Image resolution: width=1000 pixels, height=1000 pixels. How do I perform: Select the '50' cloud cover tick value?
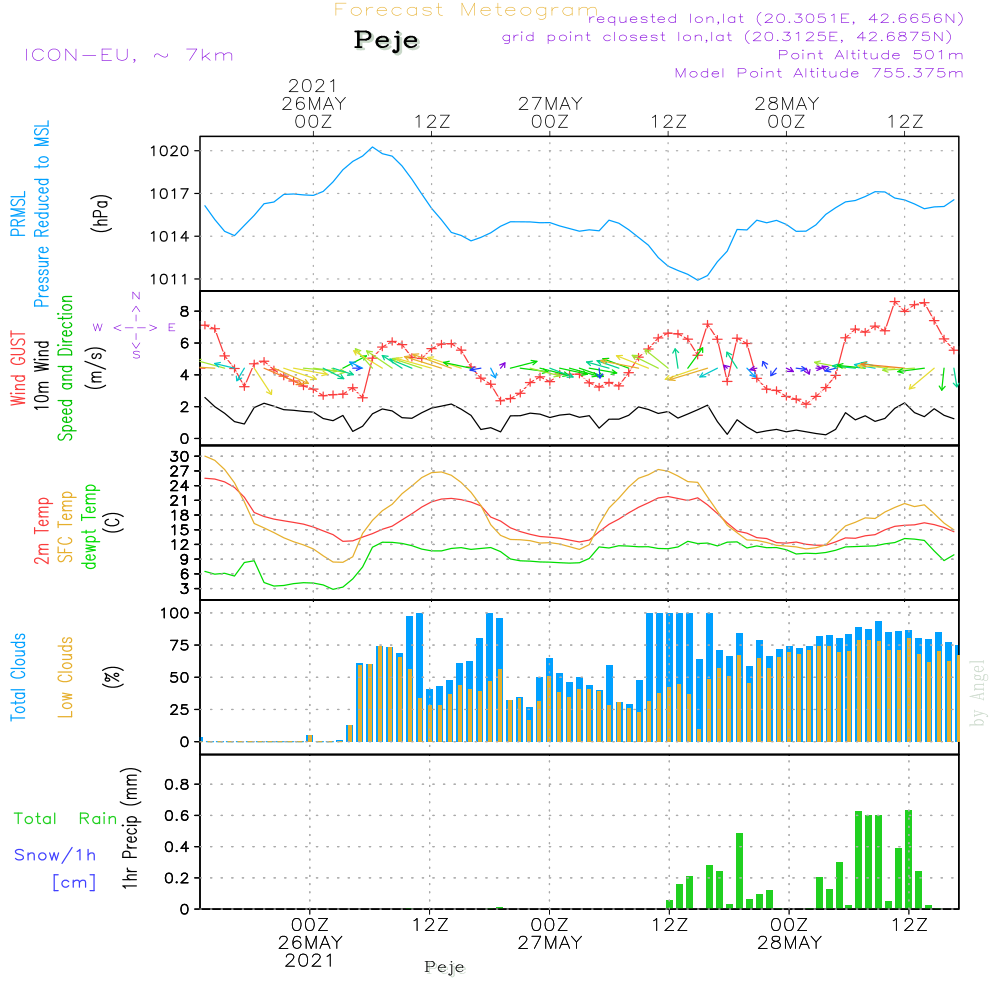coord(179,677)
